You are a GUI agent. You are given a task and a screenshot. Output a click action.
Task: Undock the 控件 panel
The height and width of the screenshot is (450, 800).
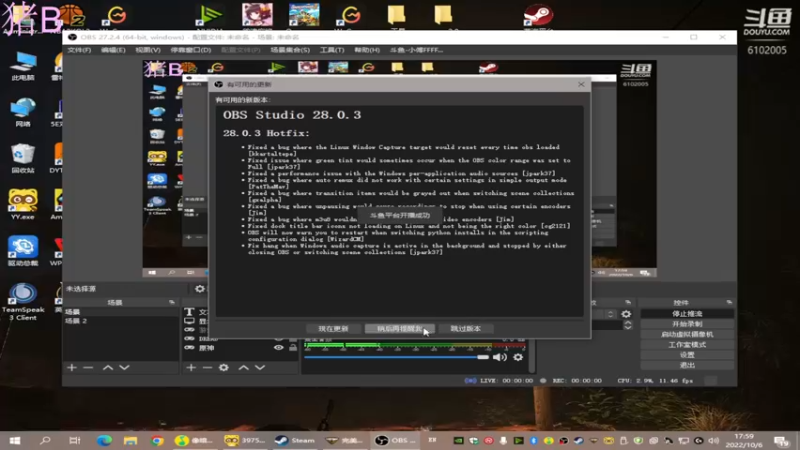(729, 303)
